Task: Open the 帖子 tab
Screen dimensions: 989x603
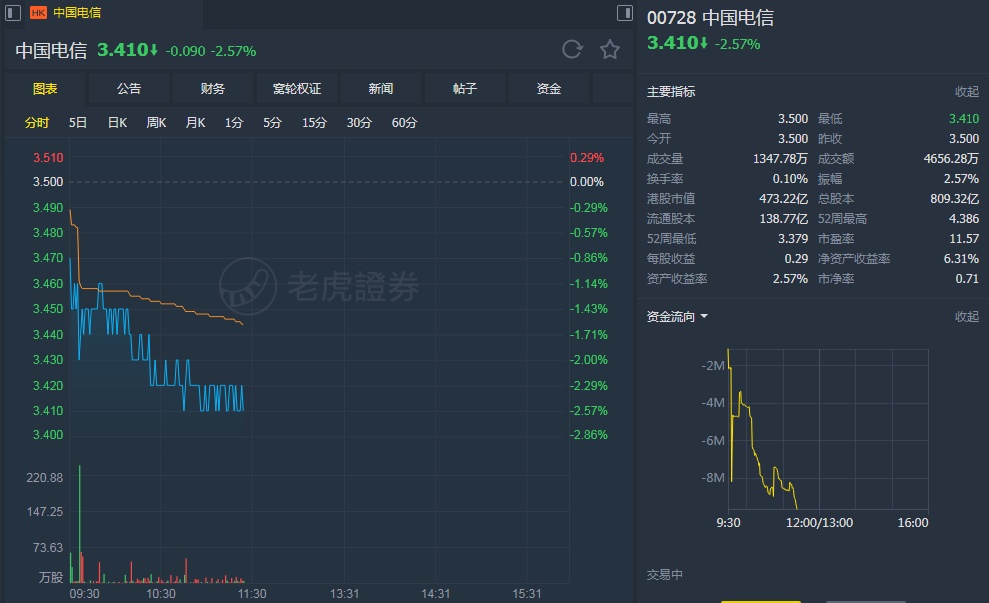Action: coord(464,88)
